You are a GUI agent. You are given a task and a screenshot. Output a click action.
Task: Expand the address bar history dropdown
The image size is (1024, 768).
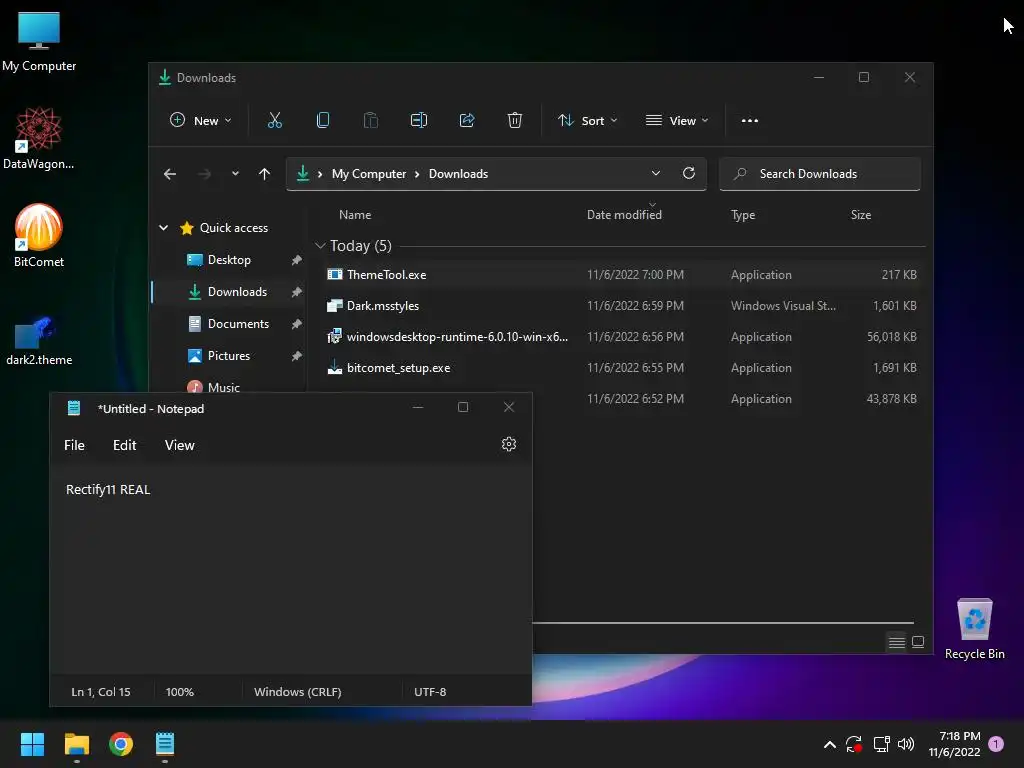coord(656,173)
